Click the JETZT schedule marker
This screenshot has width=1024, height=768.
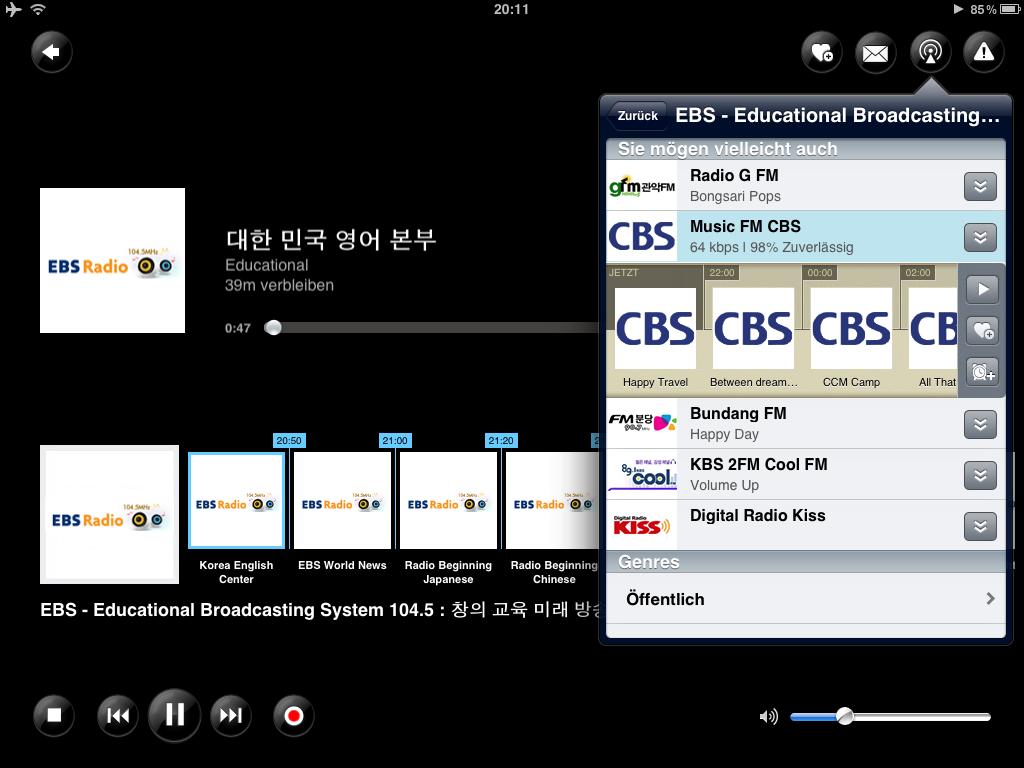point(624,273)
